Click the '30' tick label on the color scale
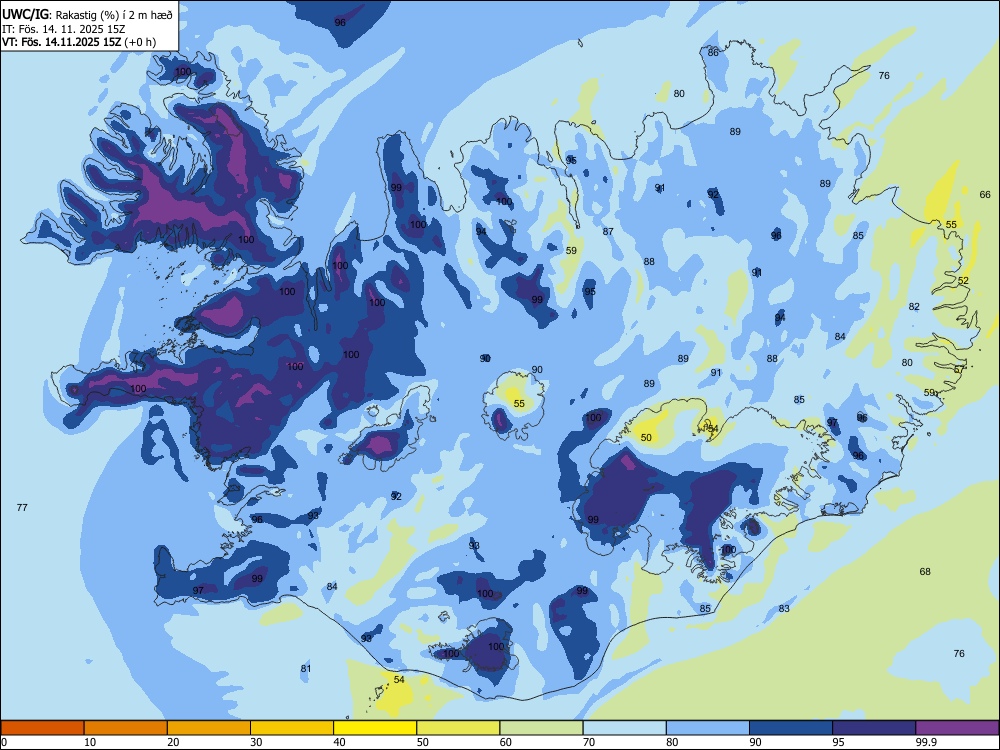Viewport: 1000px width, 750px height. [x=256, y=742]
